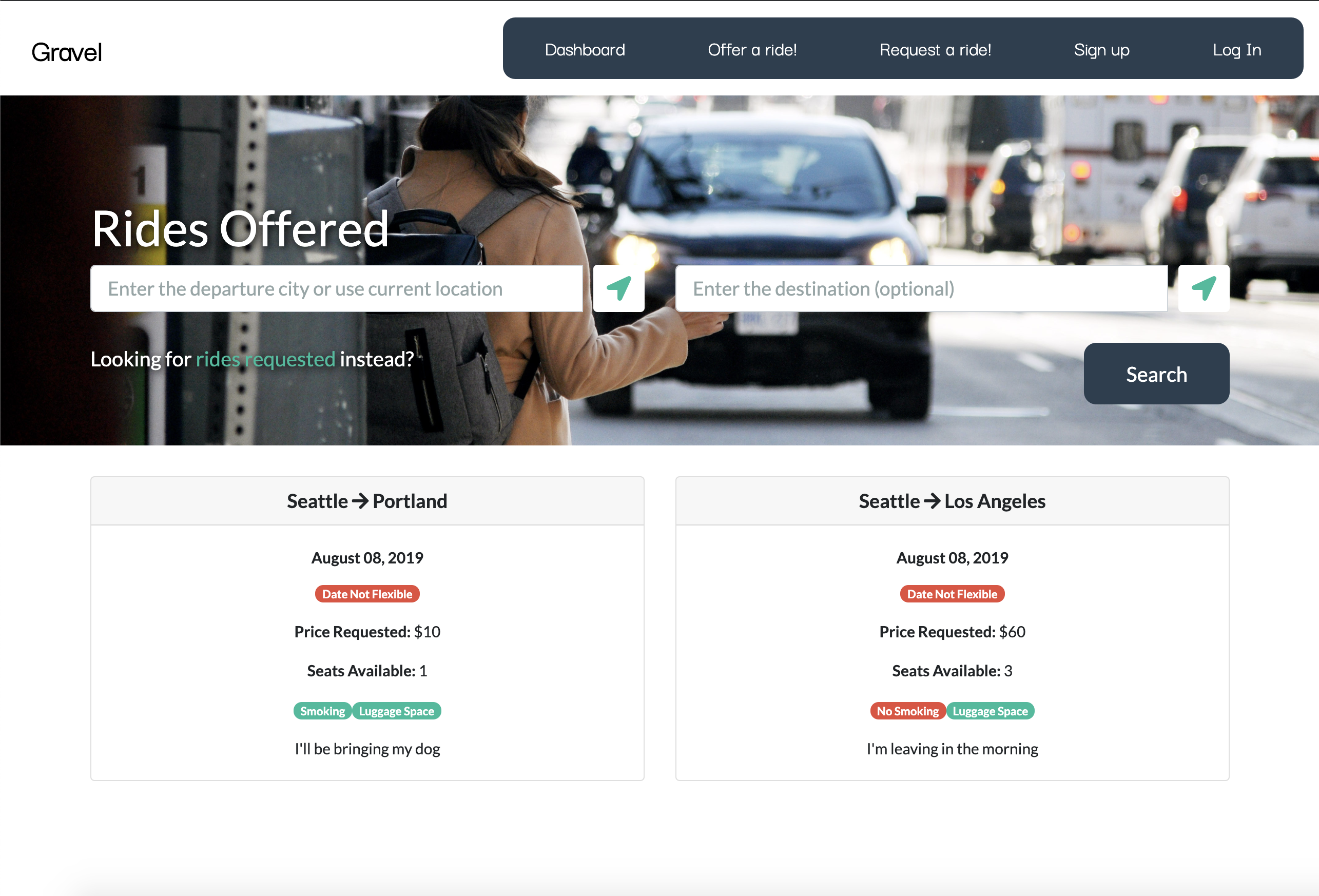
Task: Click the Sign up link
Action: (x=1101, y=48)
